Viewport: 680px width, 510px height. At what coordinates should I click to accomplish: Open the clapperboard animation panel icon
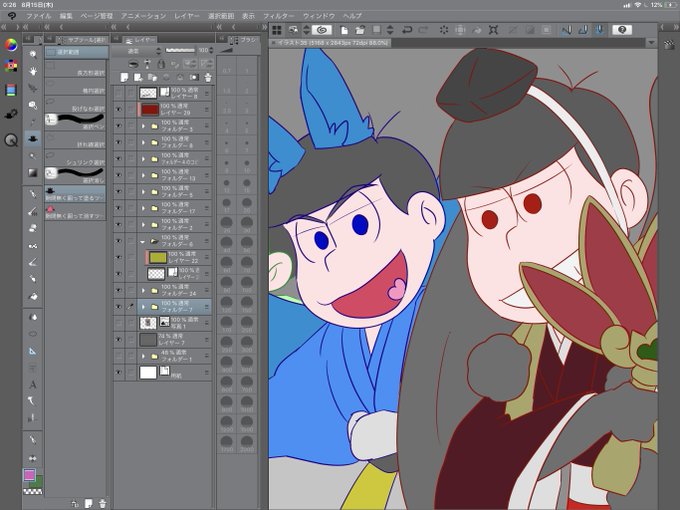[x=669, y=44]
